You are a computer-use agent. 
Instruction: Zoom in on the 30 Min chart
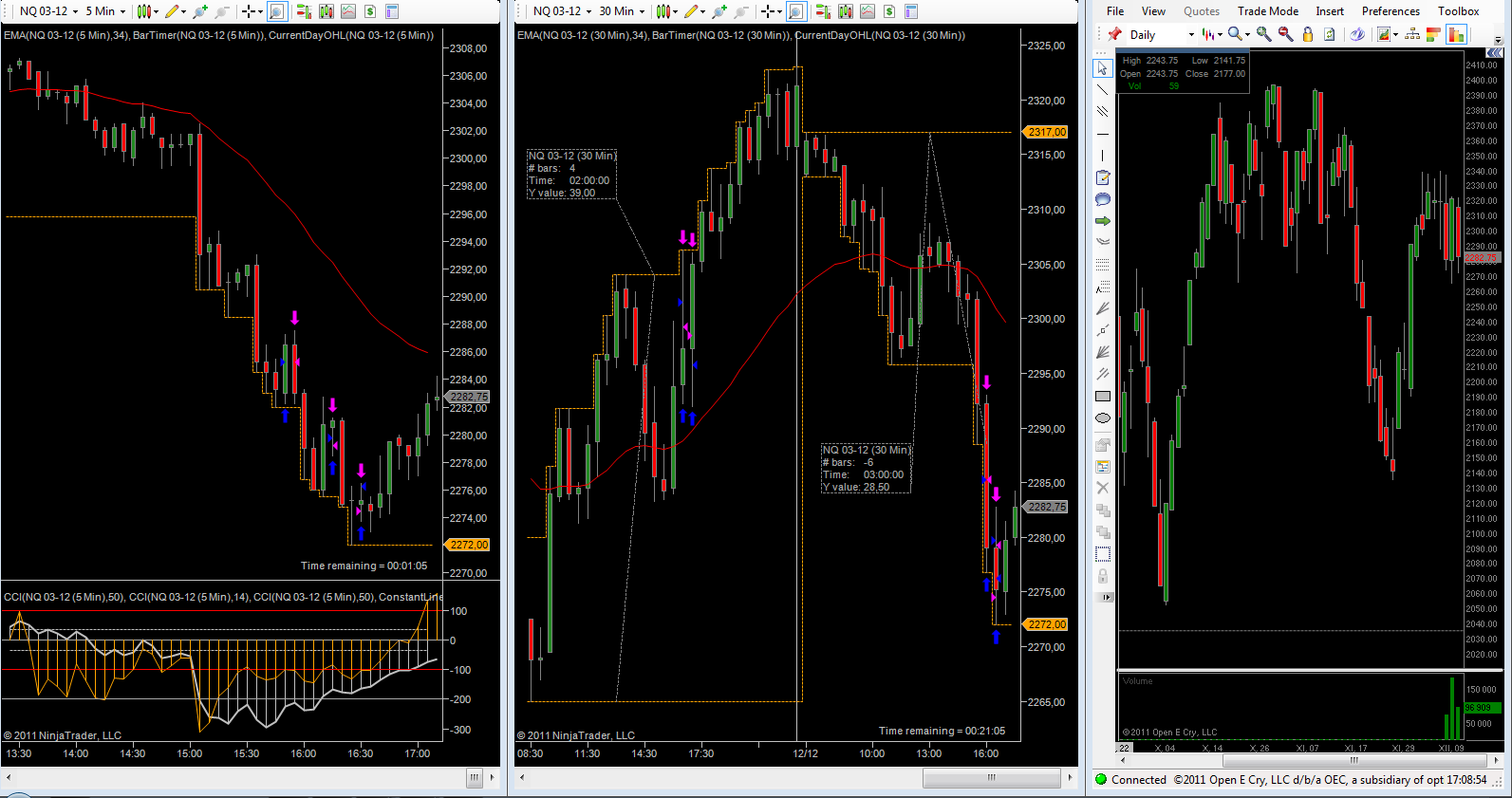(x=719, y=11)
